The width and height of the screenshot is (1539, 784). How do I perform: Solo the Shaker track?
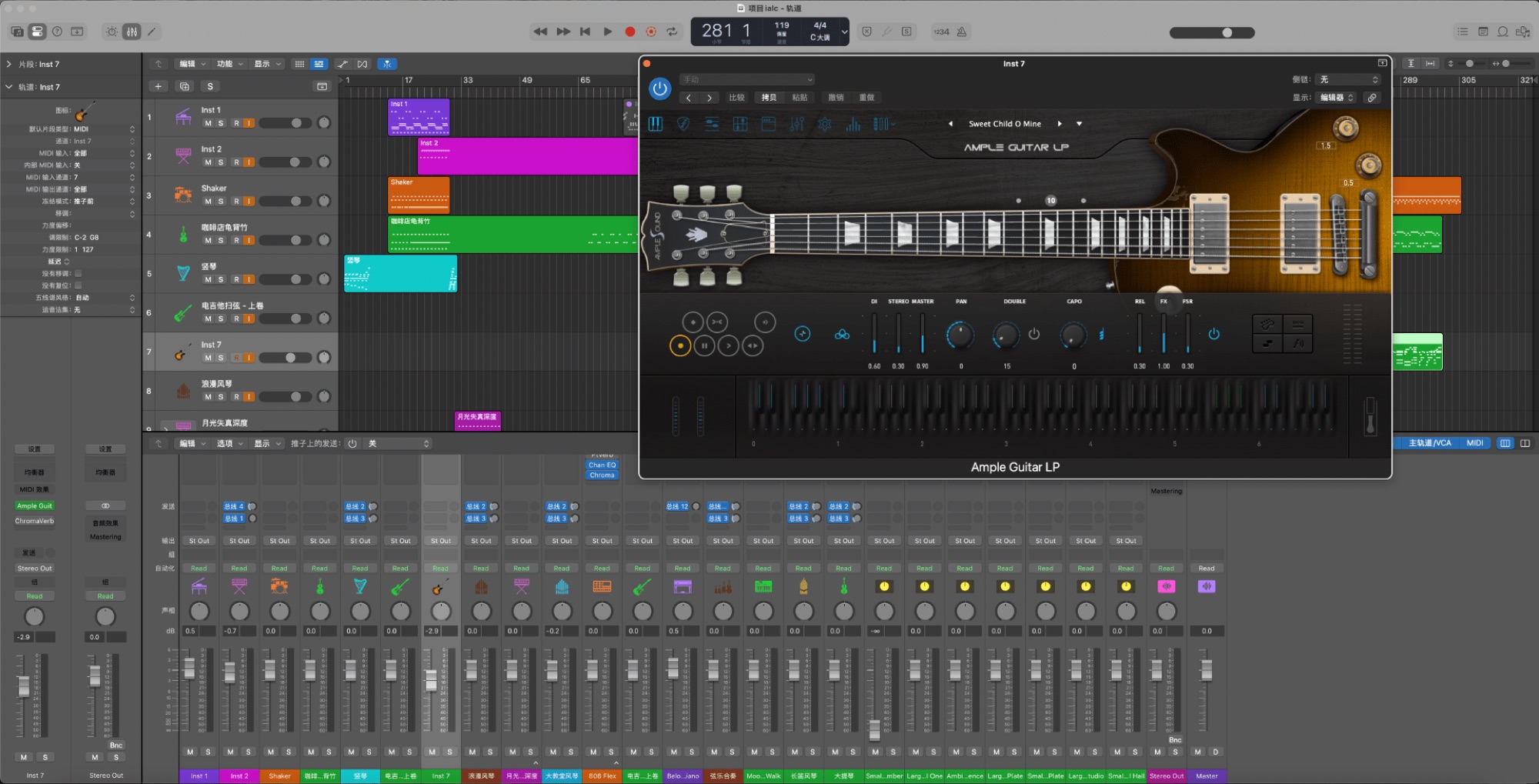(221, 202)
